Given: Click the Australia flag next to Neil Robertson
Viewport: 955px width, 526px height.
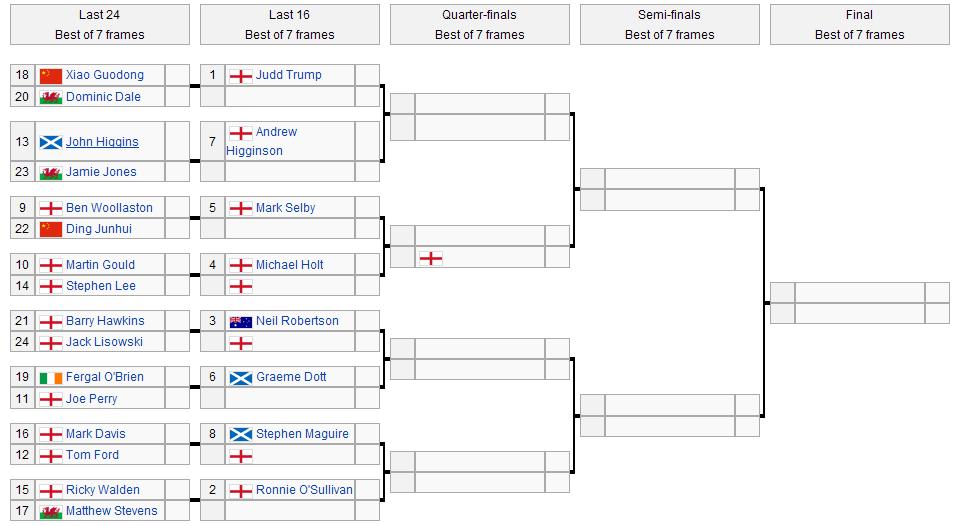Looking at the screenshot, I should pos(240,321).
